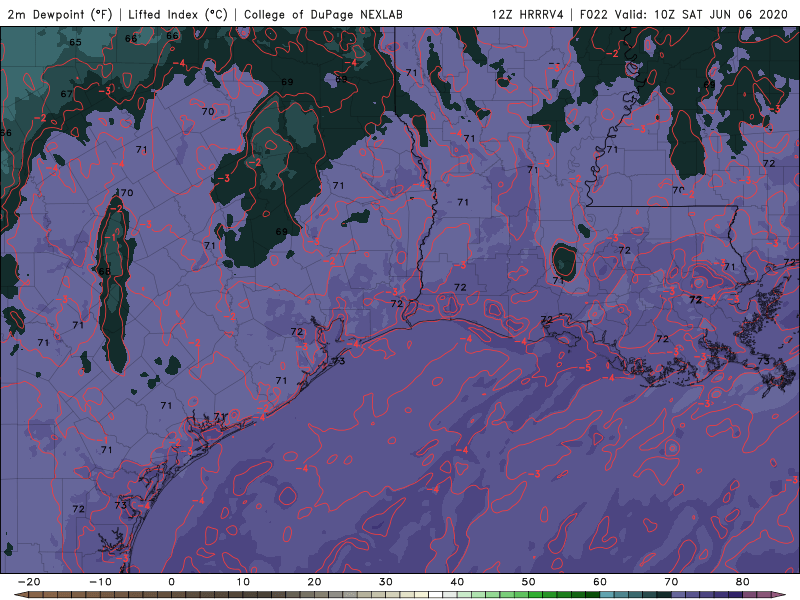The width and height of the screenshot is (800, 600).
Task: Click the "-5" lifted index contour label
Action: [584, 368]
